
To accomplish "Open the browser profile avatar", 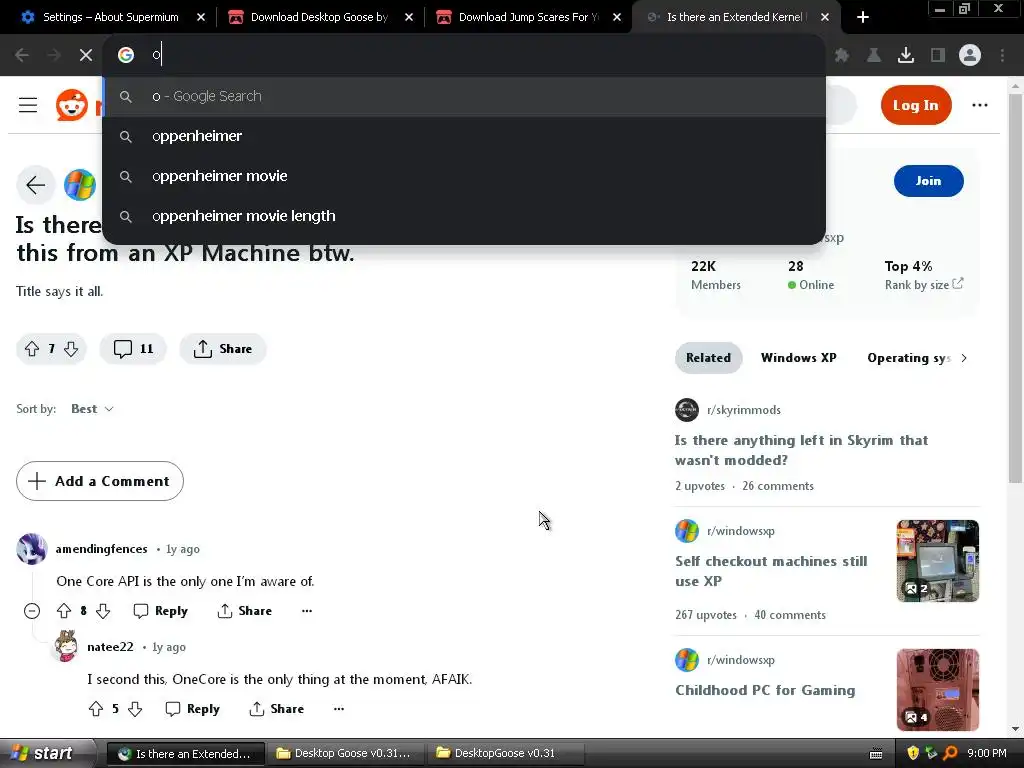I will click(970, 56).
